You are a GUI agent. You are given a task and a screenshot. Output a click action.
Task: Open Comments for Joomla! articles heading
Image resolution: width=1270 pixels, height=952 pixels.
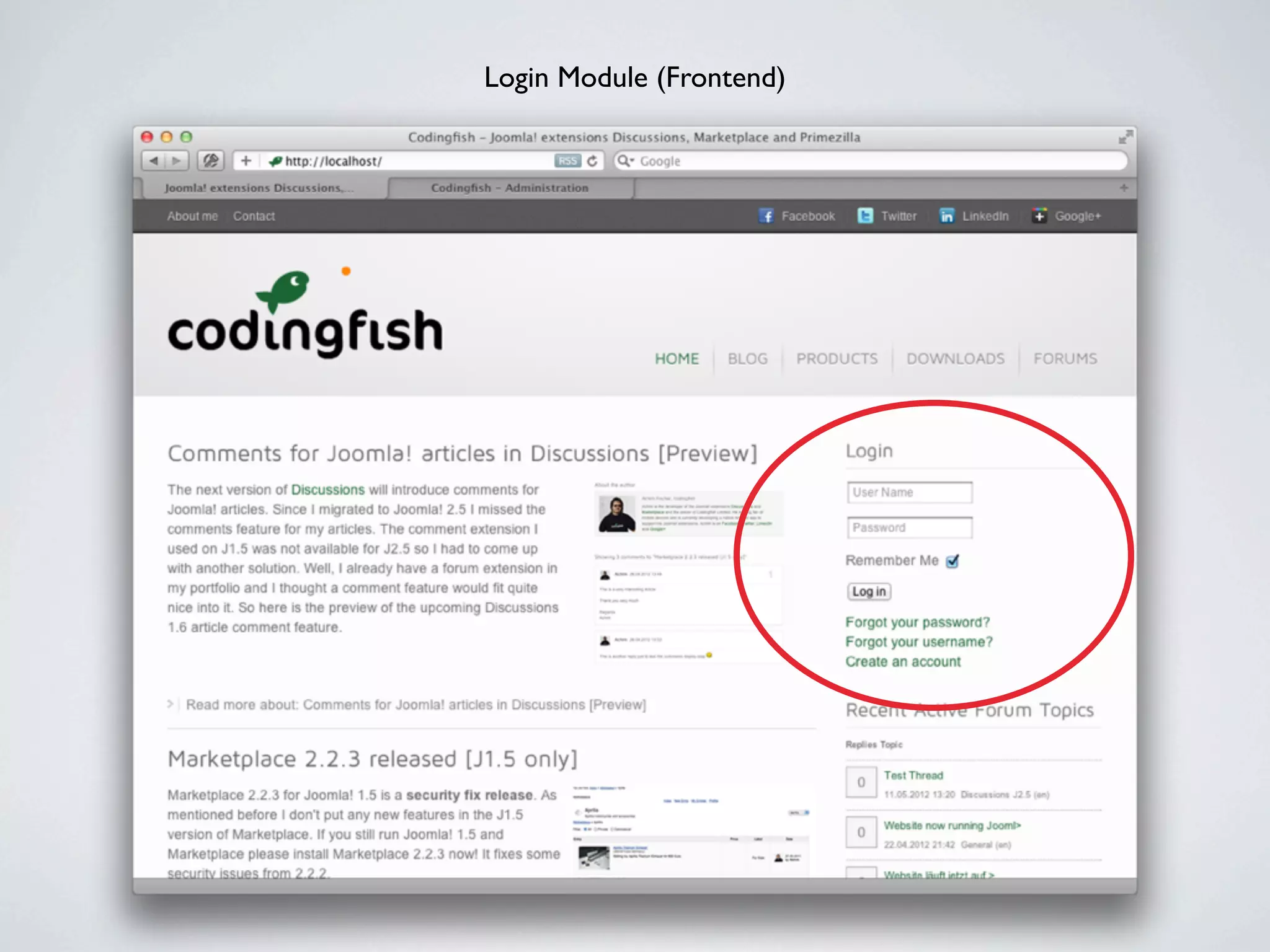click(463, 454)
